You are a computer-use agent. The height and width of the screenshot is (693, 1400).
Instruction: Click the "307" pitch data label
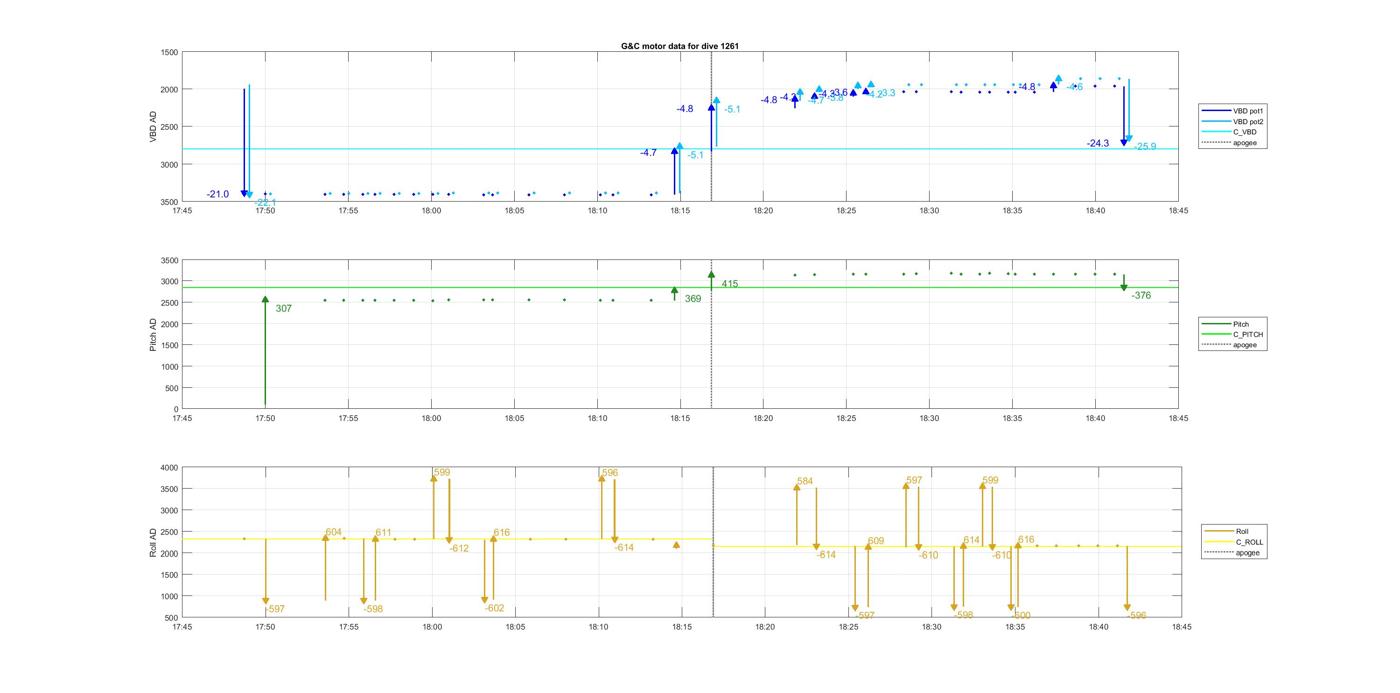pos(284,309)
